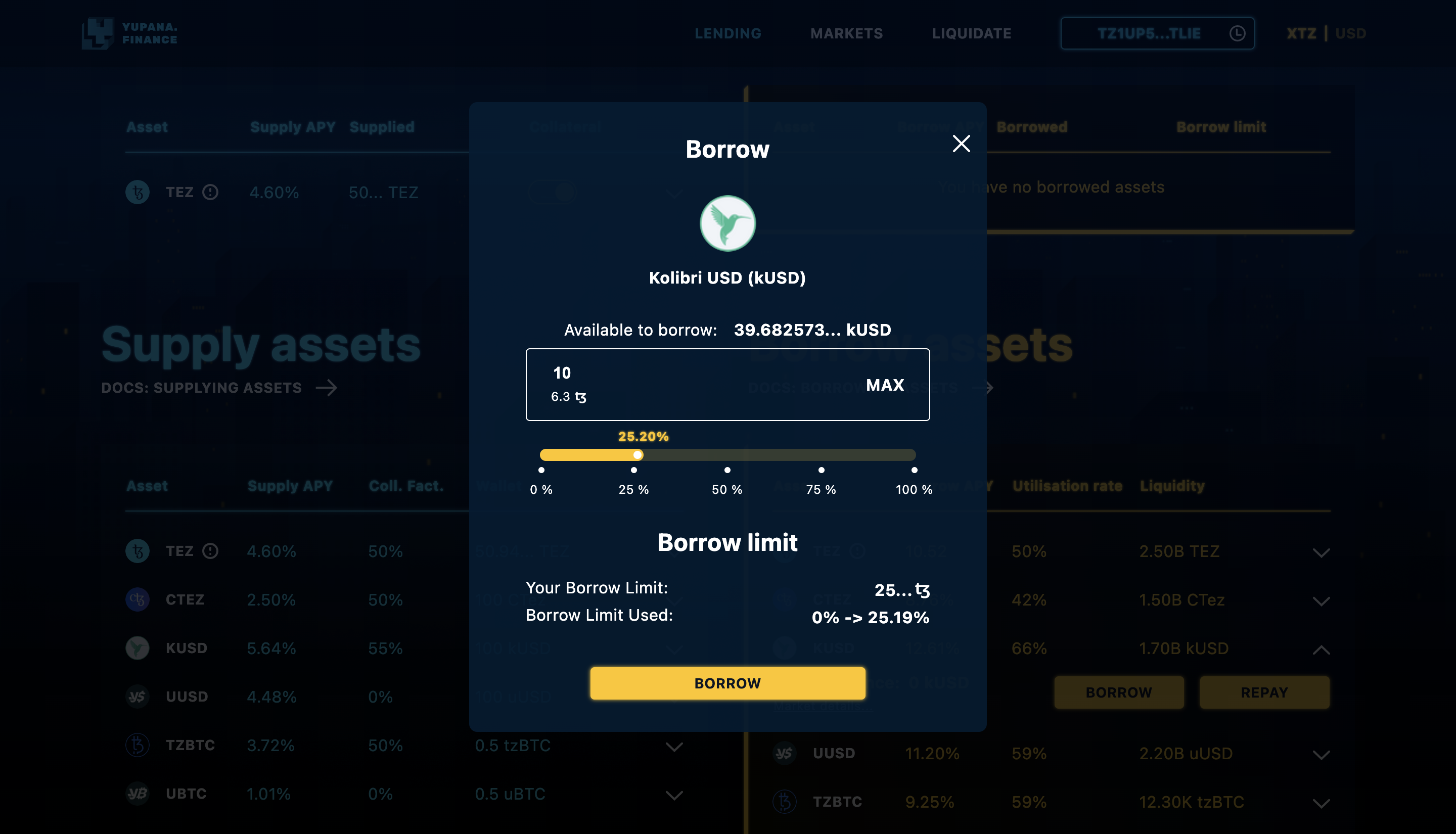Click the Liquidity column header
1456x834 pixels.
point(1172,486)
